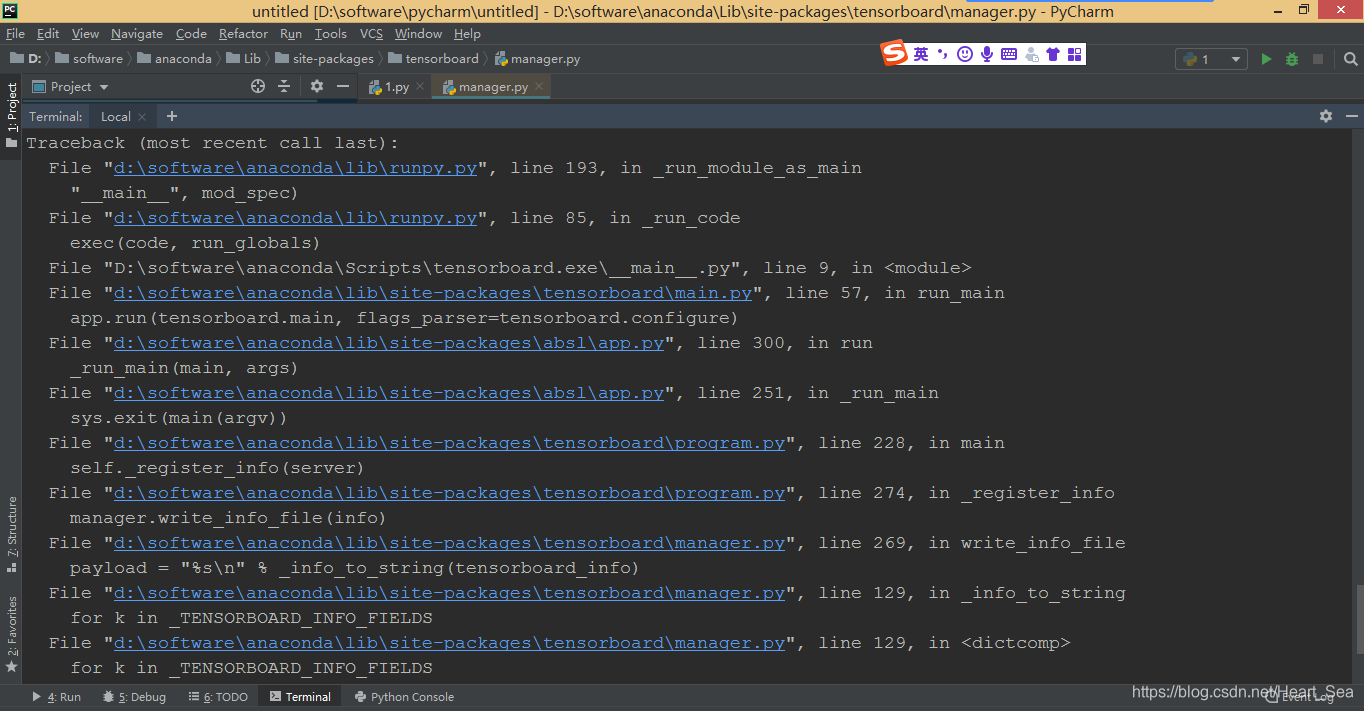This screenshot has width=1364, height=711.
Task: Click the grey Stop button in toolbar
Action: pyautogui.click(x=1318, y=59)
